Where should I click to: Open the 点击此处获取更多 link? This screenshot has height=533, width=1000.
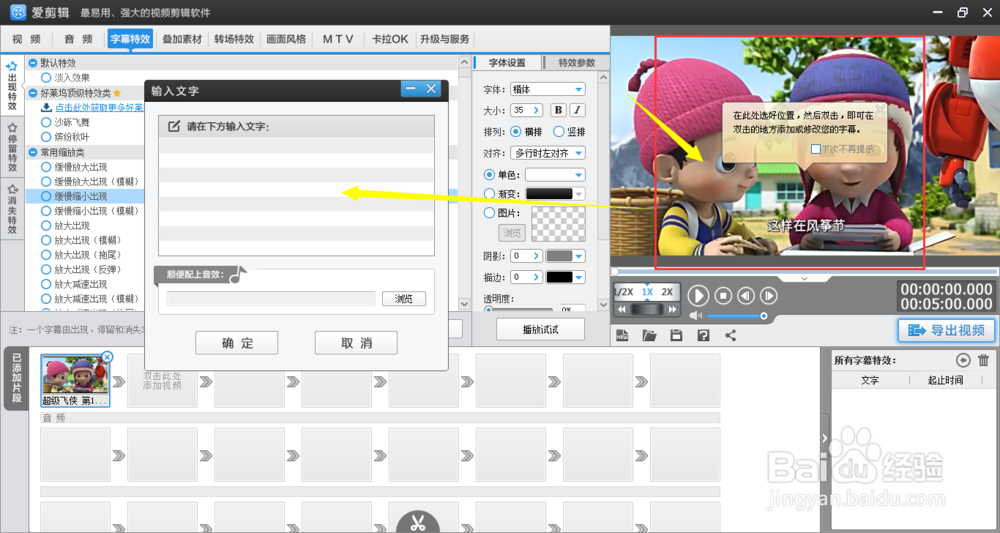99,108
